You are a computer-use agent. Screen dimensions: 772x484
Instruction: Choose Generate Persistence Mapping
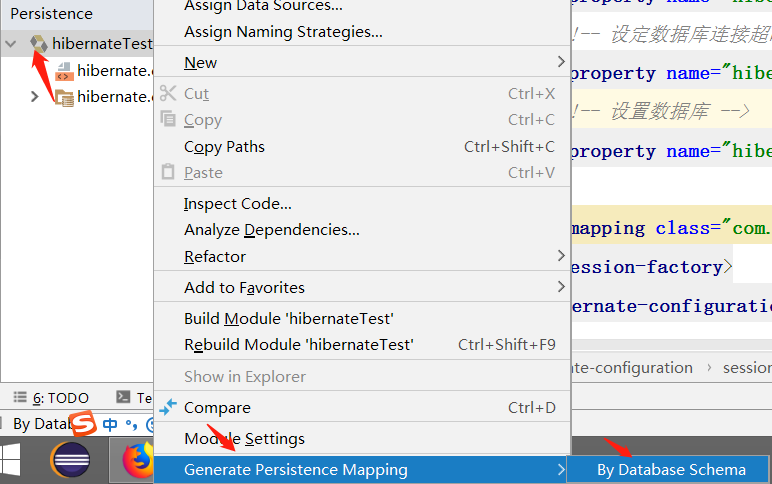tap(296, 469)
